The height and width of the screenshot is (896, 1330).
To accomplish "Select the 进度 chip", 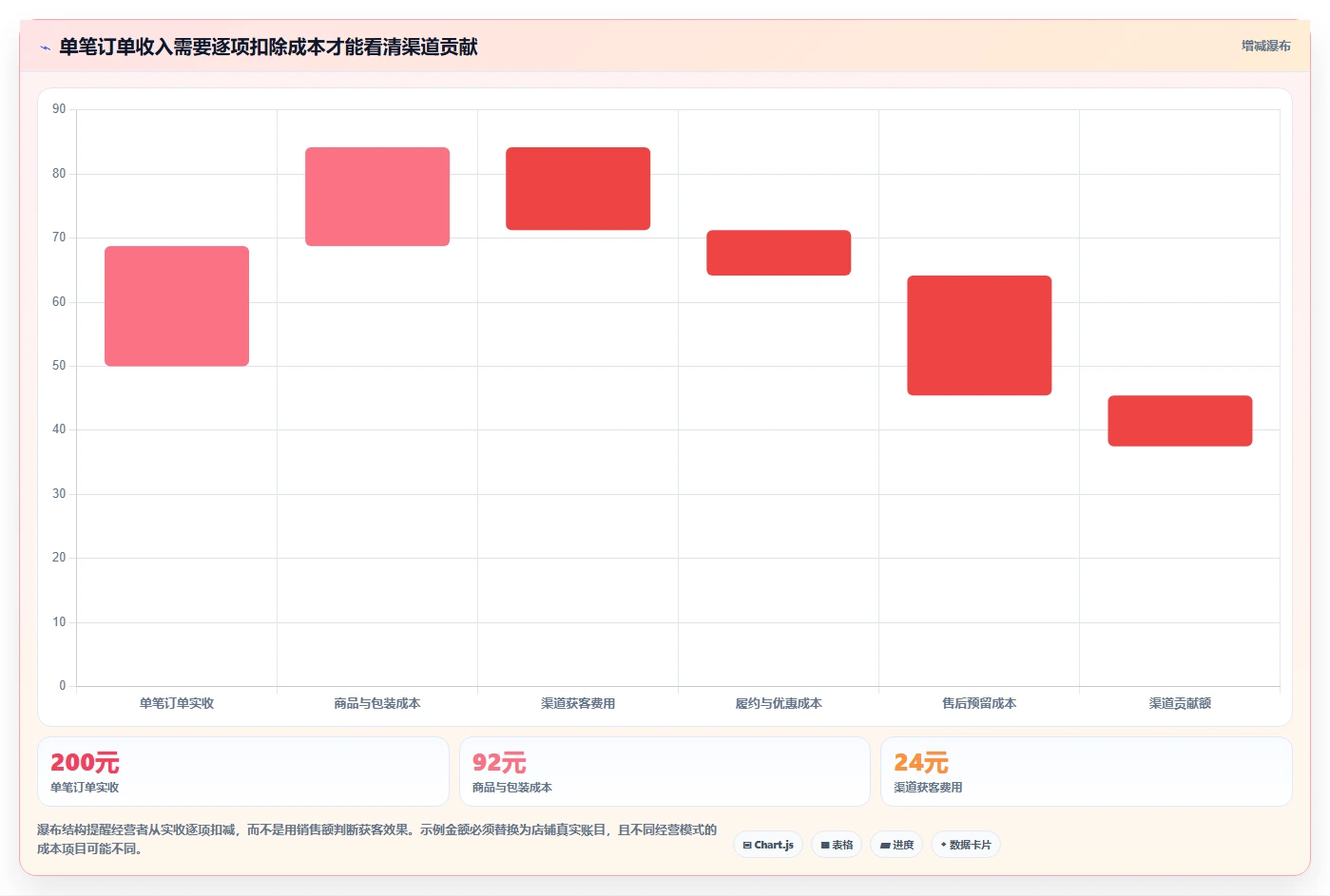I will point(896,845).
